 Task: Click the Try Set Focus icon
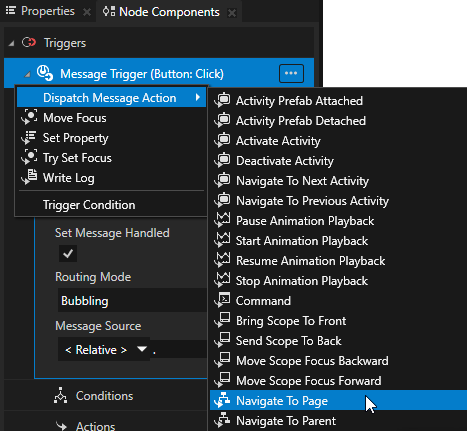[29, 157]
